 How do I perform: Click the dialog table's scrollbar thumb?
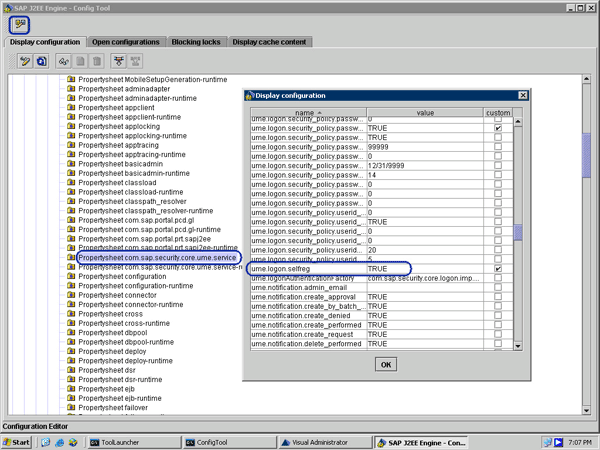tap(518, 232)
